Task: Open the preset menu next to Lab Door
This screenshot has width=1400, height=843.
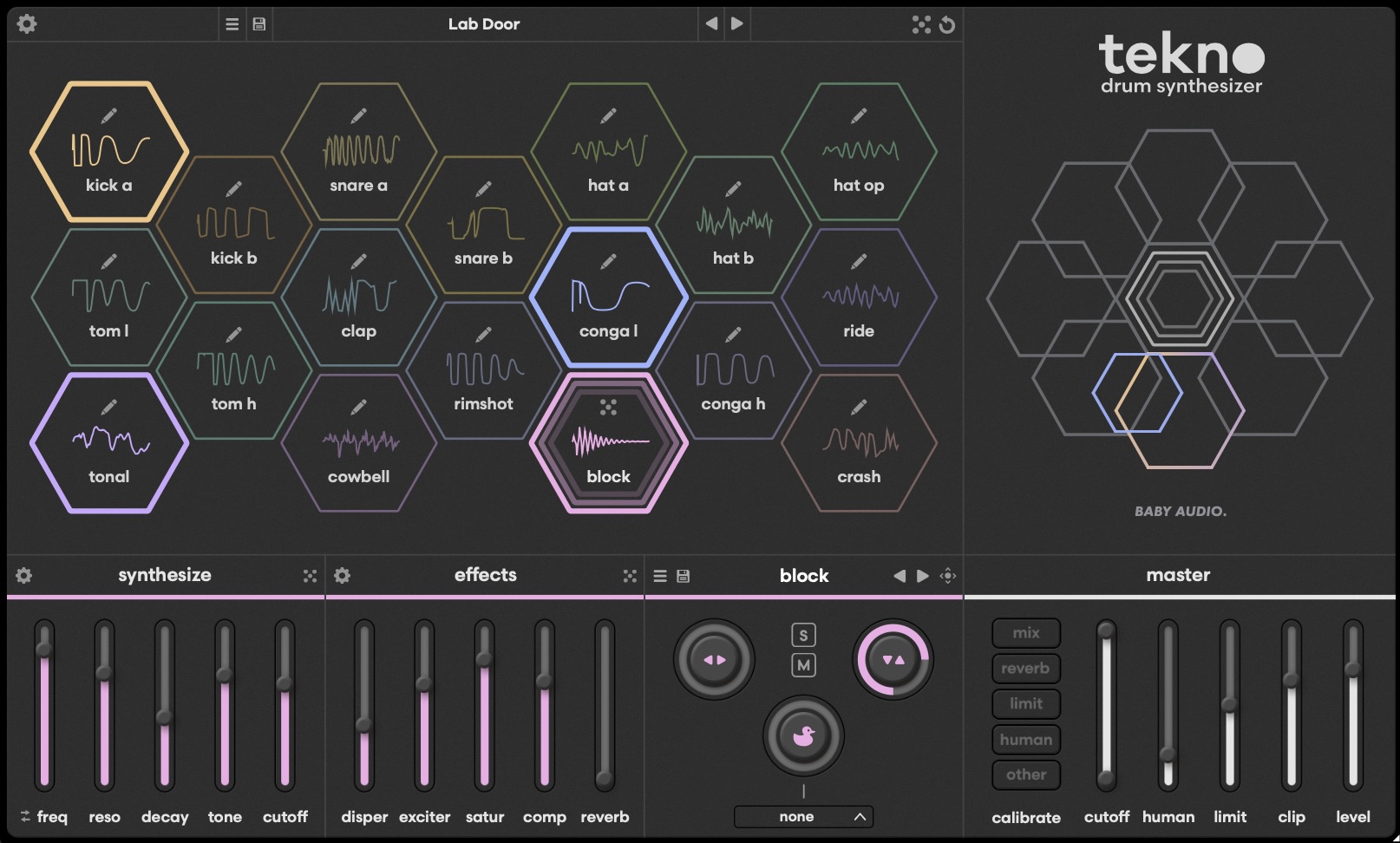Action: [x=231, y=23]
